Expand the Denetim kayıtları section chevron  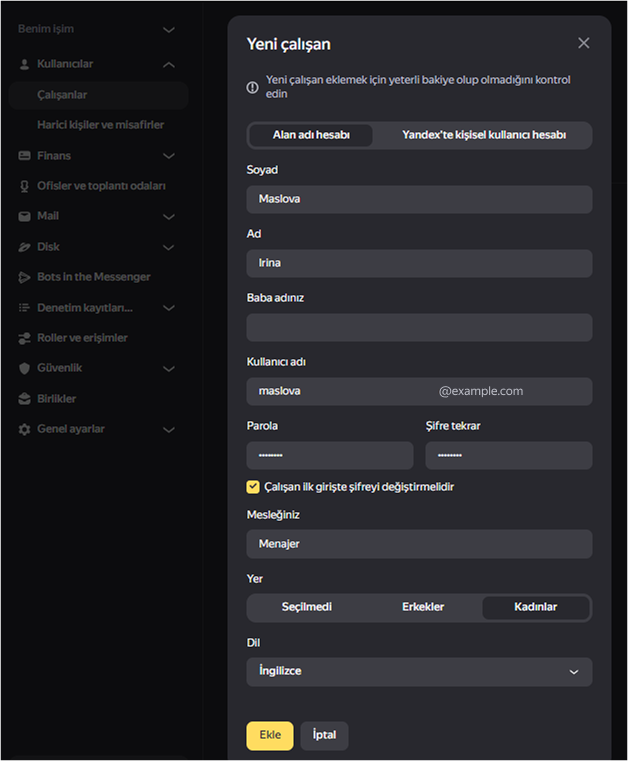click(x=168, y=308)
